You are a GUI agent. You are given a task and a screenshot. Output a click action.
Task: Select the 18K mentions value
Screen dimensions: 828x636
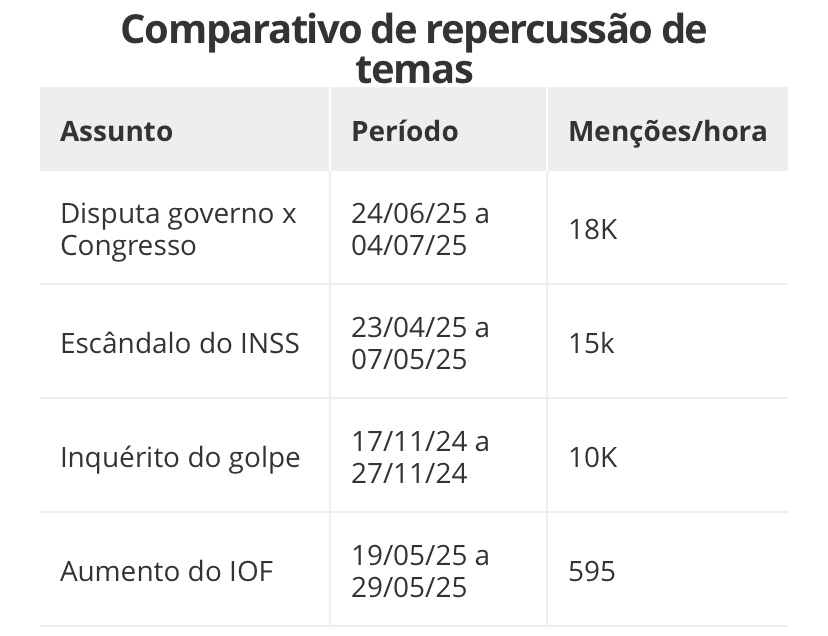pos(592,229)
